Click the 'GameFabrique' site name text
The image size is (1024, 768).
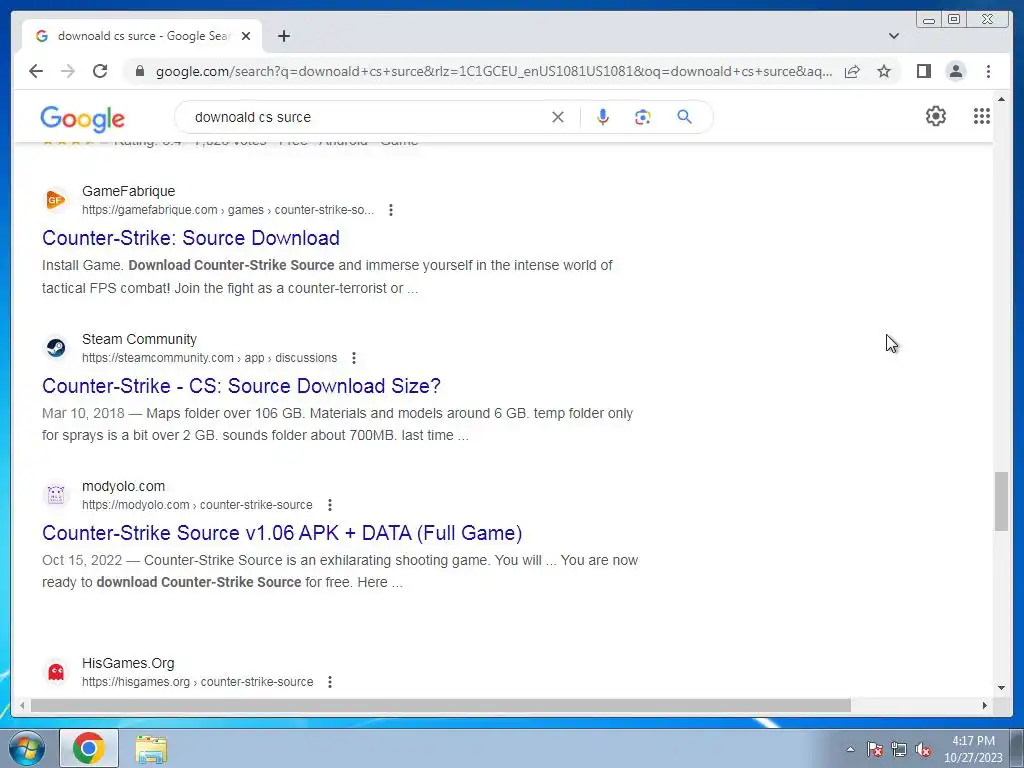click(129, 191)
